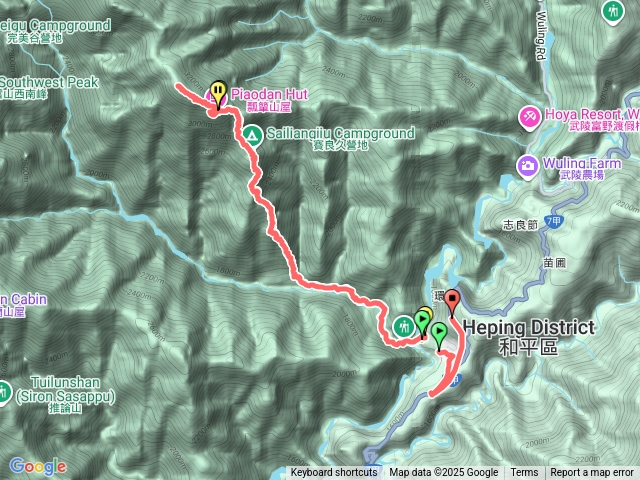Open the Google logo link

[x=38, y=467]
